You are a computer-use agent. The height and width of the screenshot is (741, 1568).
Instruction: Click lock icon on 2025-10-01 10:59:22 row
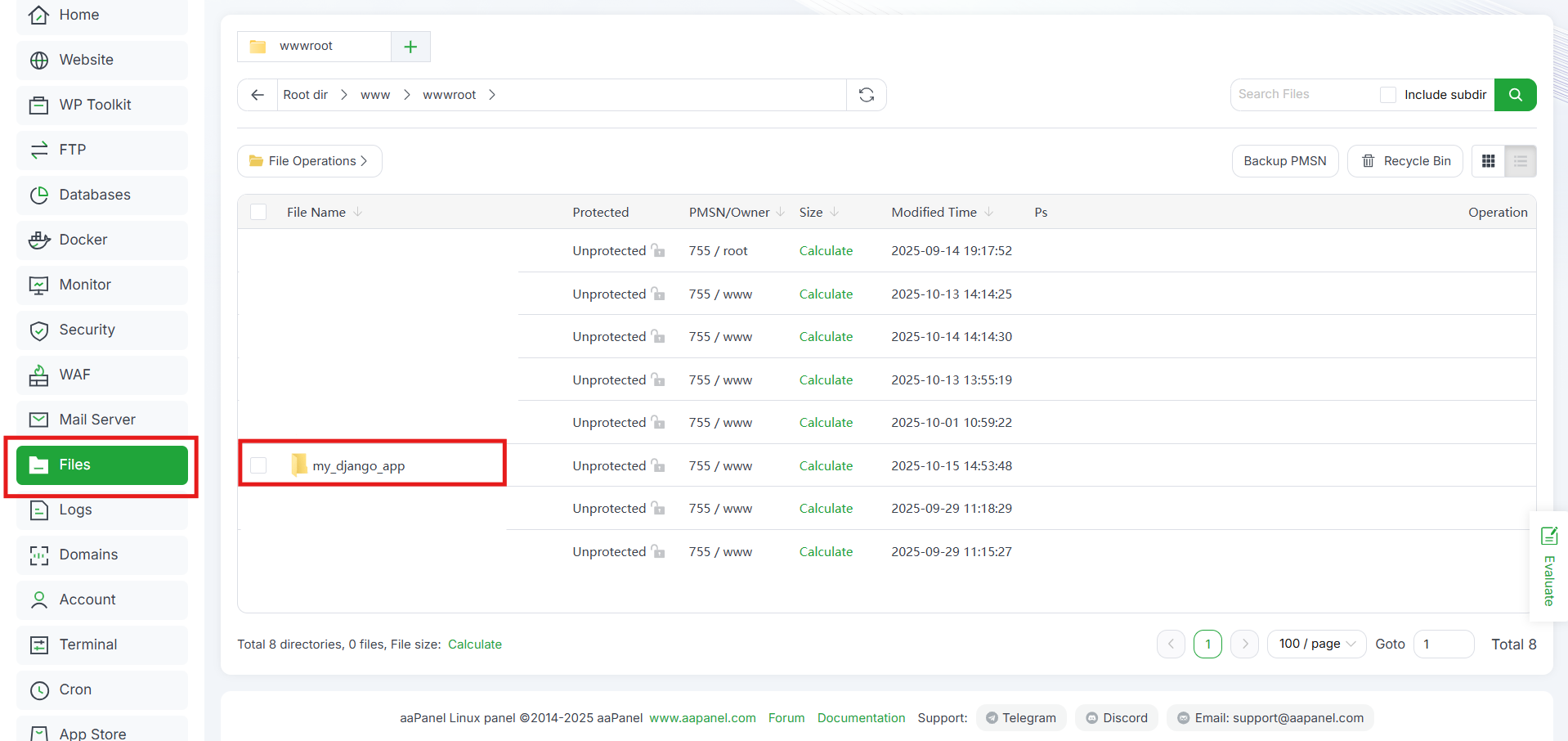pyautogui.click(x=658, y=422)
